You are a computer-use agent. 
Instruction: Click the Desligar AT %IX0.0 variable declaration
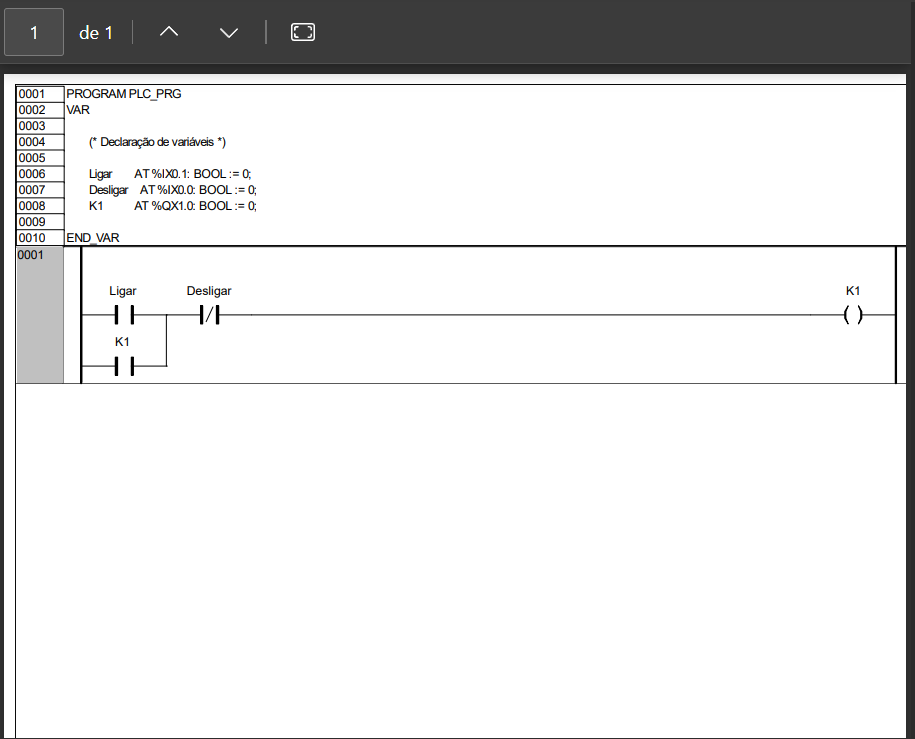click(x=172, y=190)
